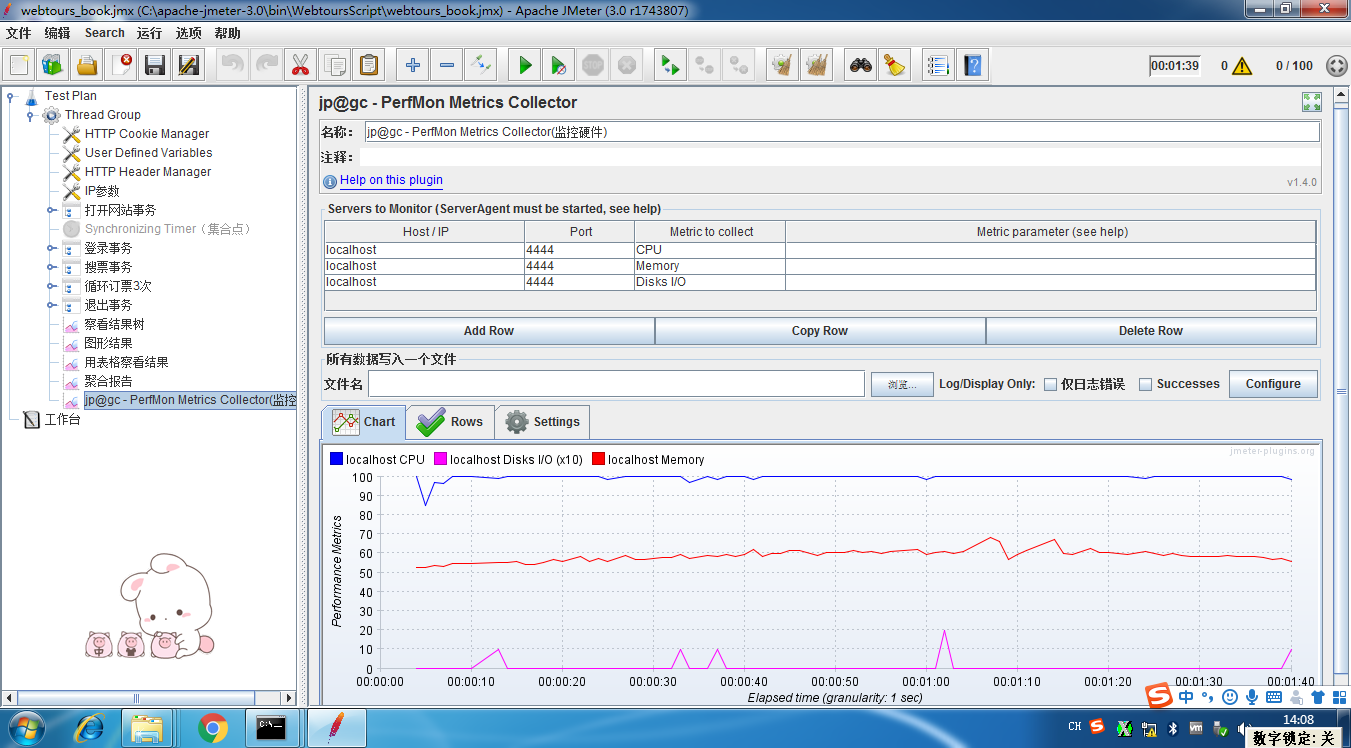Screen dimensions: 1351x748
Task: Enable the 仅日志错误 checkbox
Action: (x=1051, y=384)
